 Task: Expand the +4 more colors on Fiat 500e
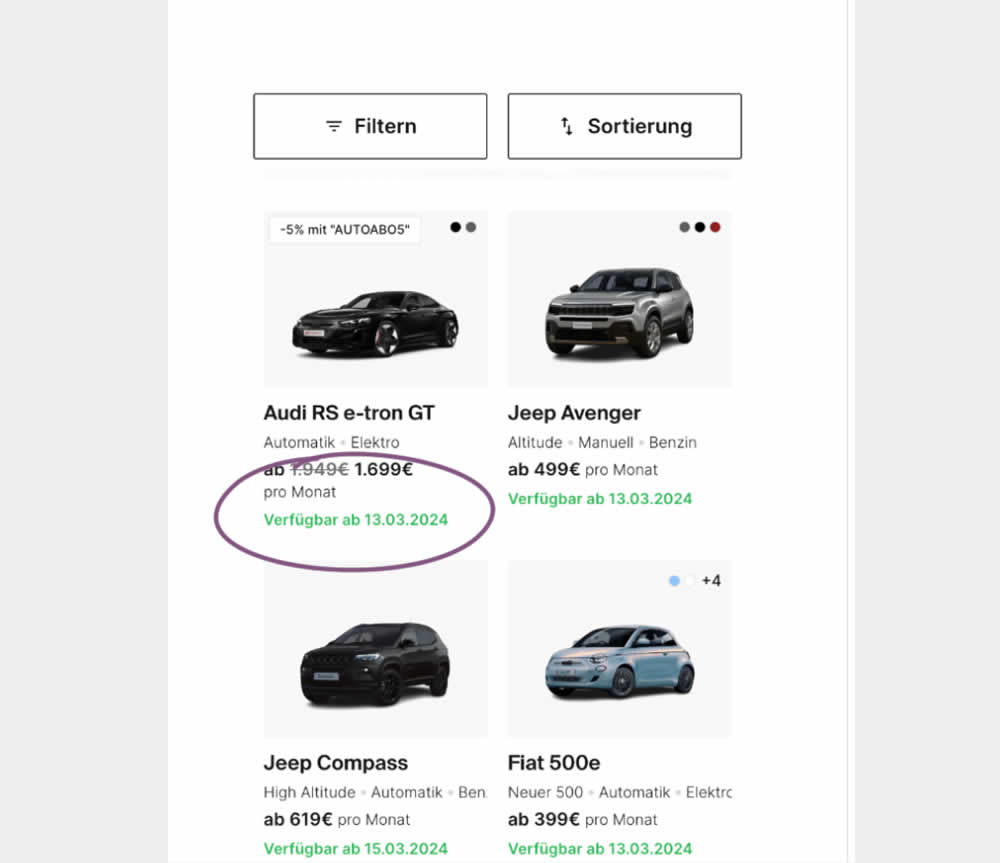click(x=711, y=580)
